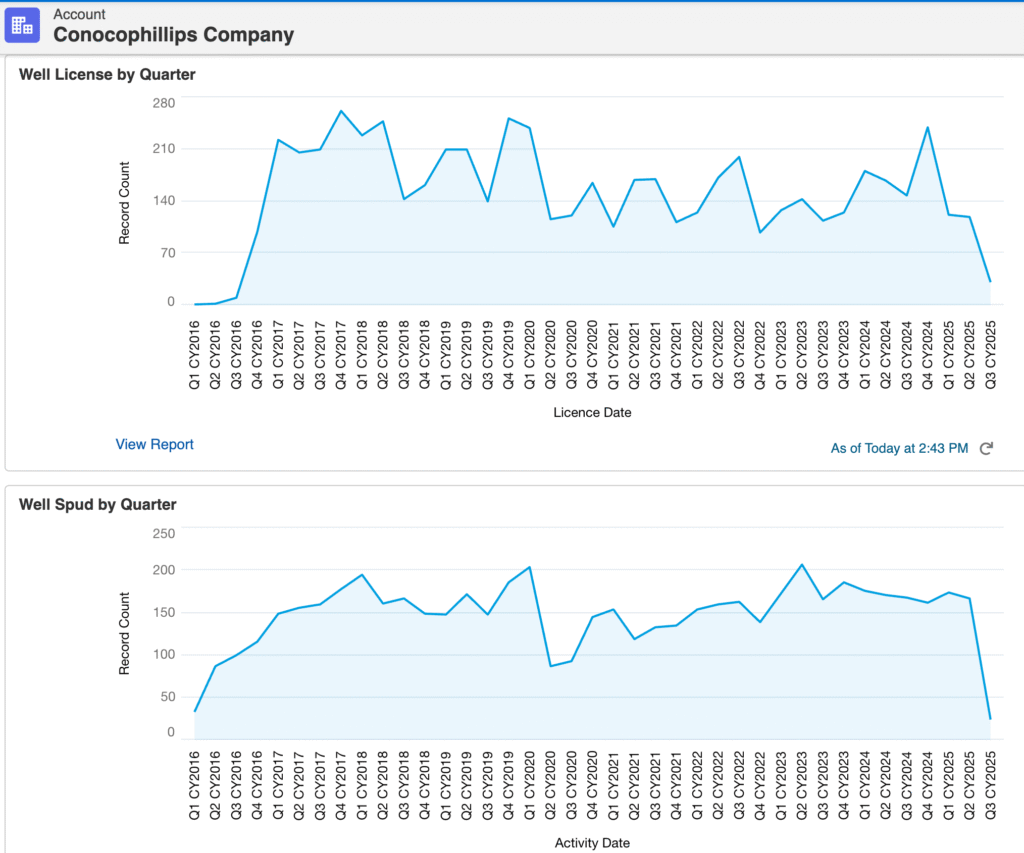This screenshot has width=1024, height=853.
Task: Click the 50 value on spud chart axis
Action: (168, 696)
